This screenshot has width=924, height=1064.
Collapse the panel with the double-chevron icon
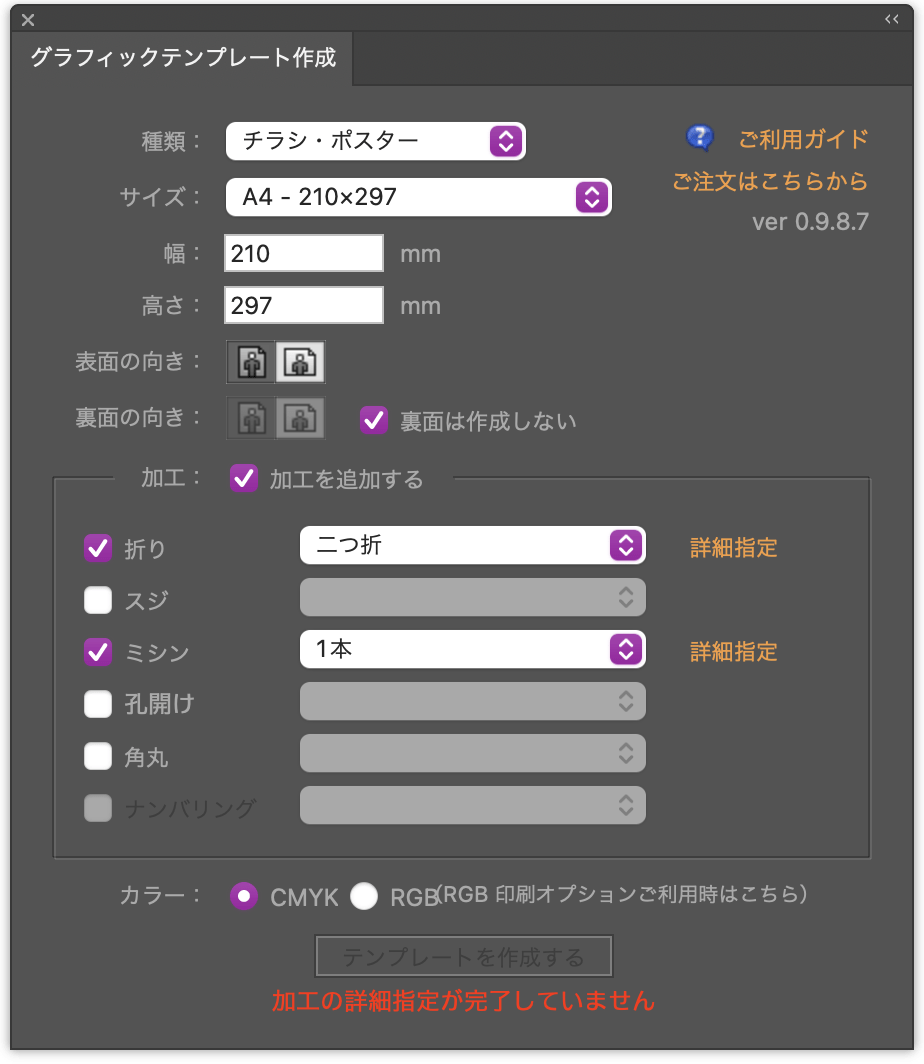click(x=892, y=19)
